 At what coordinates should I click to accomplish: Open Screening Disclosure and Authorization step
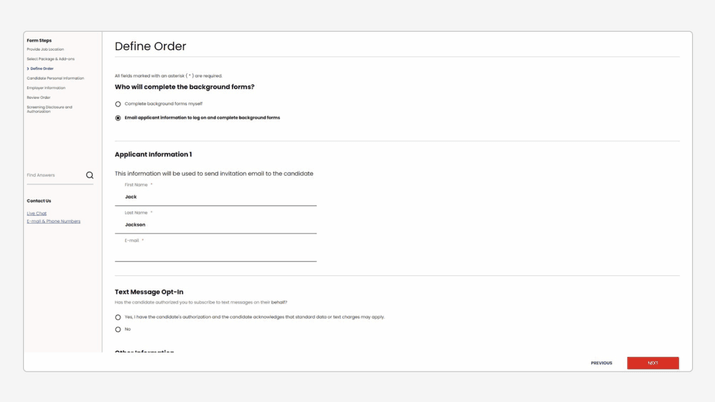click(x=49, y=109)
